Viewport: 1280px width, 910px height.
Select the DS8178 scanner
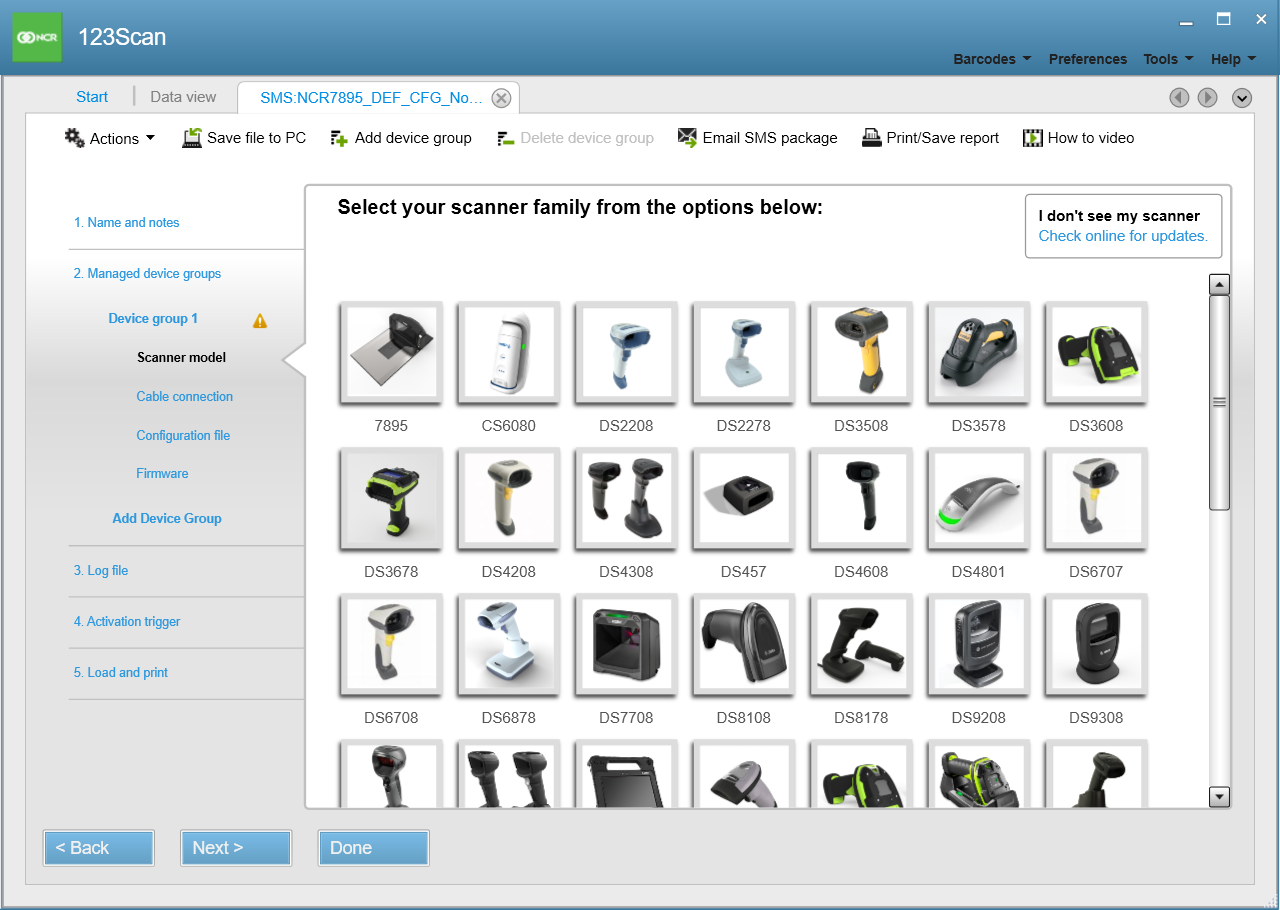[x=861, y=645]
